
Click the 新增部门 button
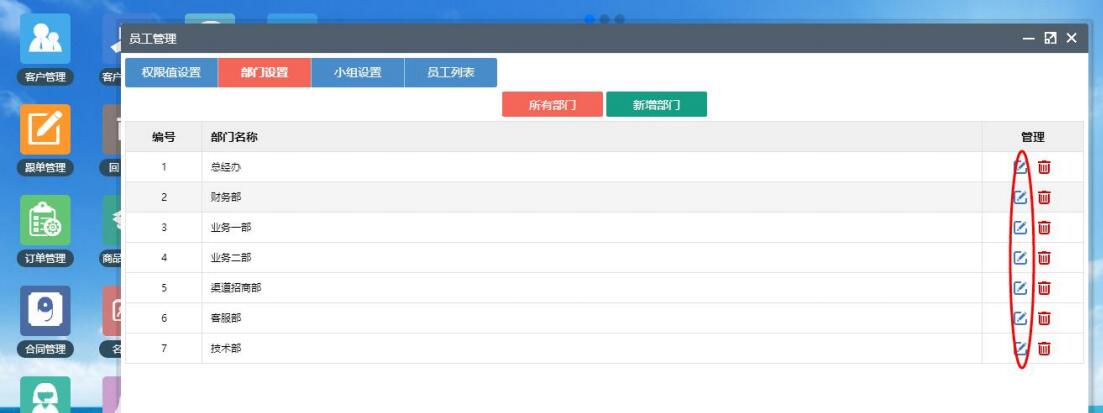(656, 105)
